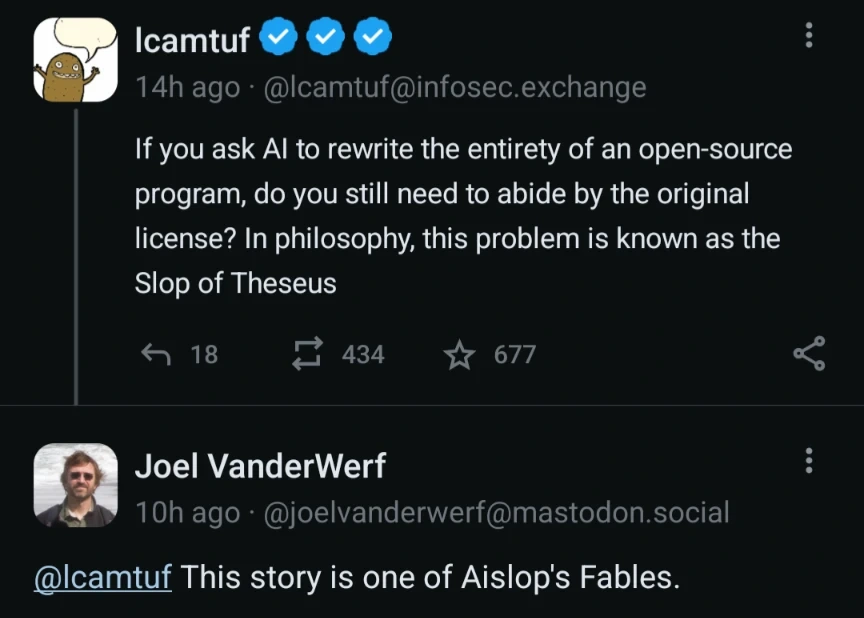The image size is (864, 618).
Task: Open the @joelvanderwerf@mastodon.social handle
Action: coord(495,513)
